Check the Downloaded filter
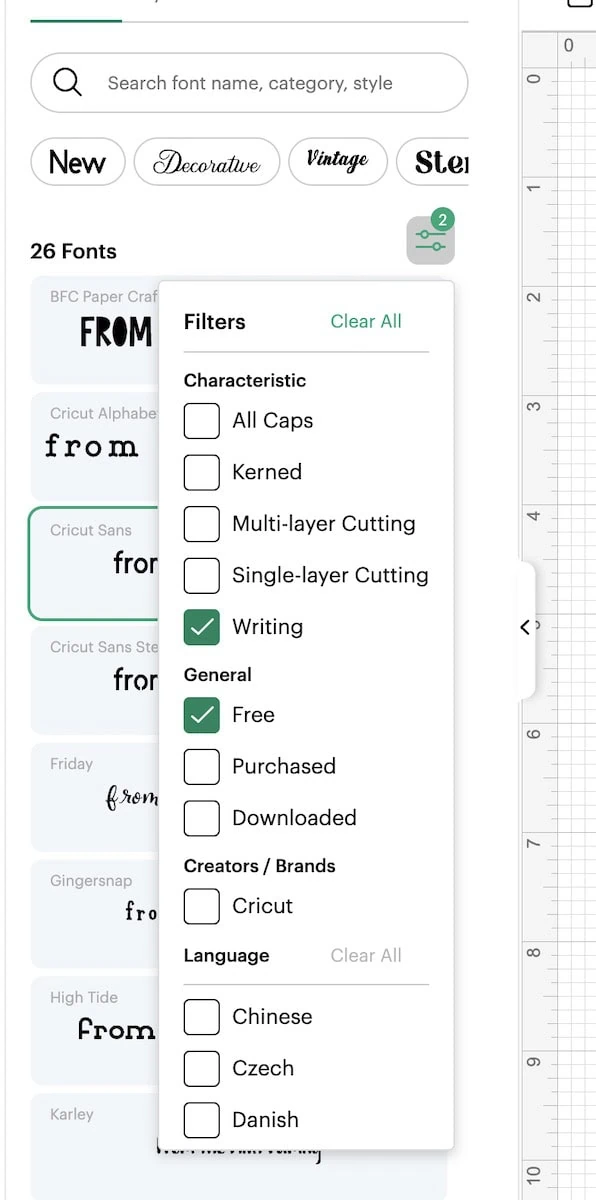The height and width of the screenshot is (1200, 596). pyautogui.click(x=201, y=818)
